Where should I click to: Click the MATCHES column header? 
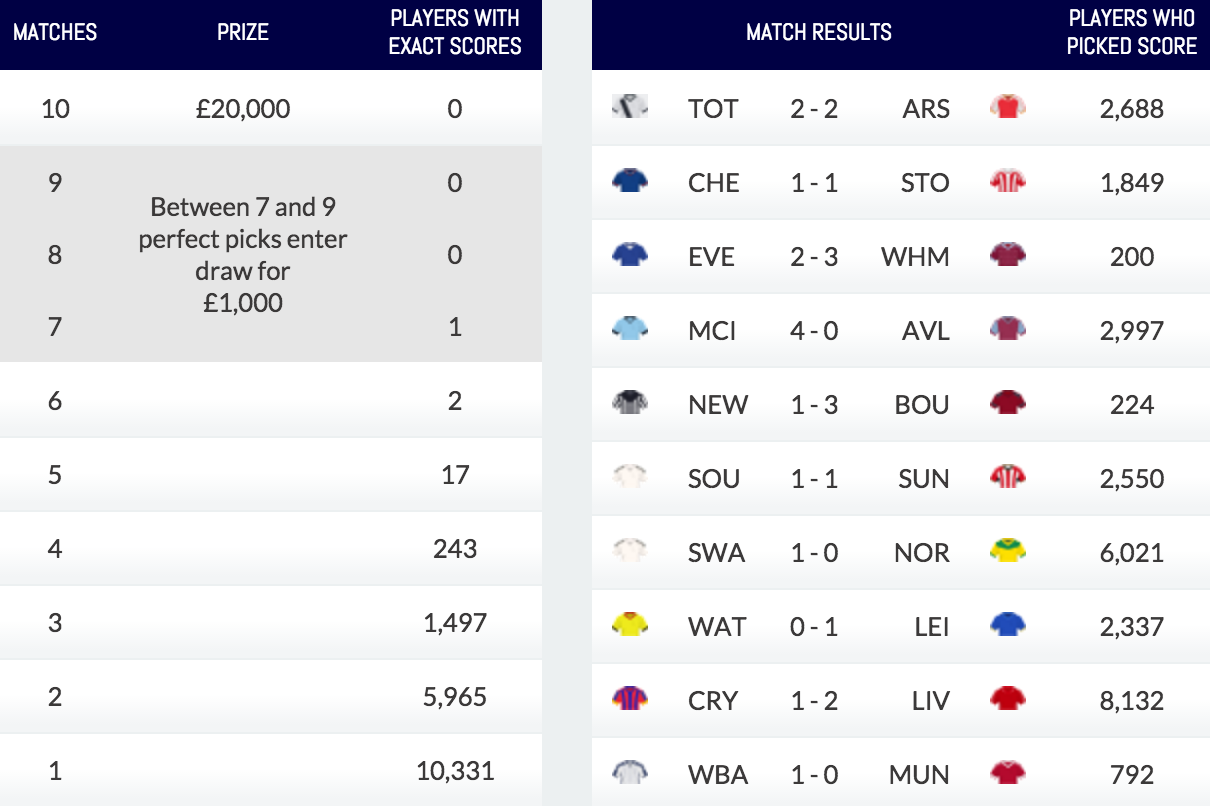coord(55,32)
